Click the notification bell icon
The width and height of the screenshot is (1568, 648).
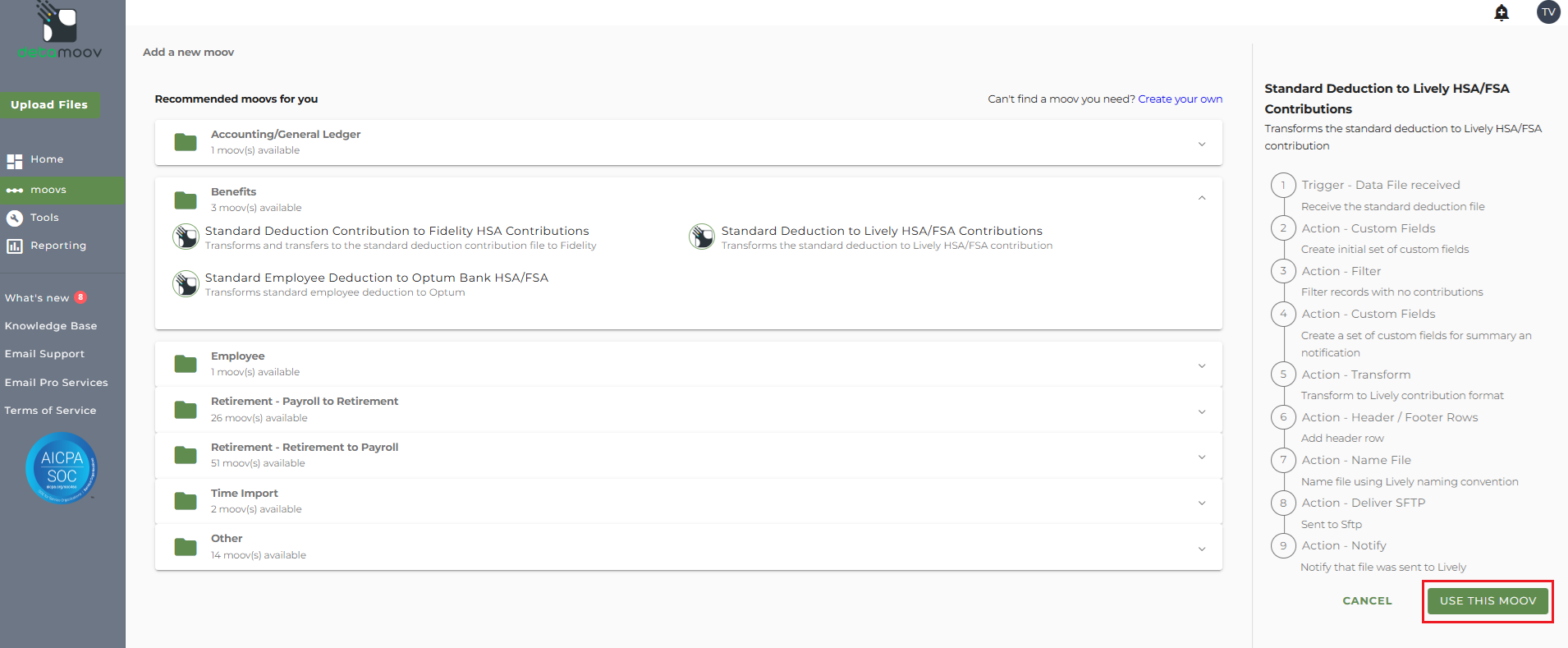point(1502,12)
